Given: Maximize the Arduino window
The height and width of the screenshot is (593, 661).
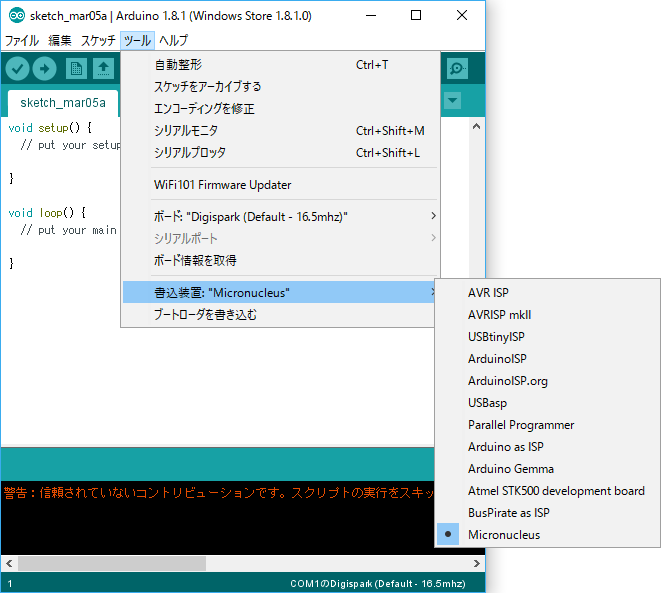Looking at the screenshot, I should coord(416,16).
